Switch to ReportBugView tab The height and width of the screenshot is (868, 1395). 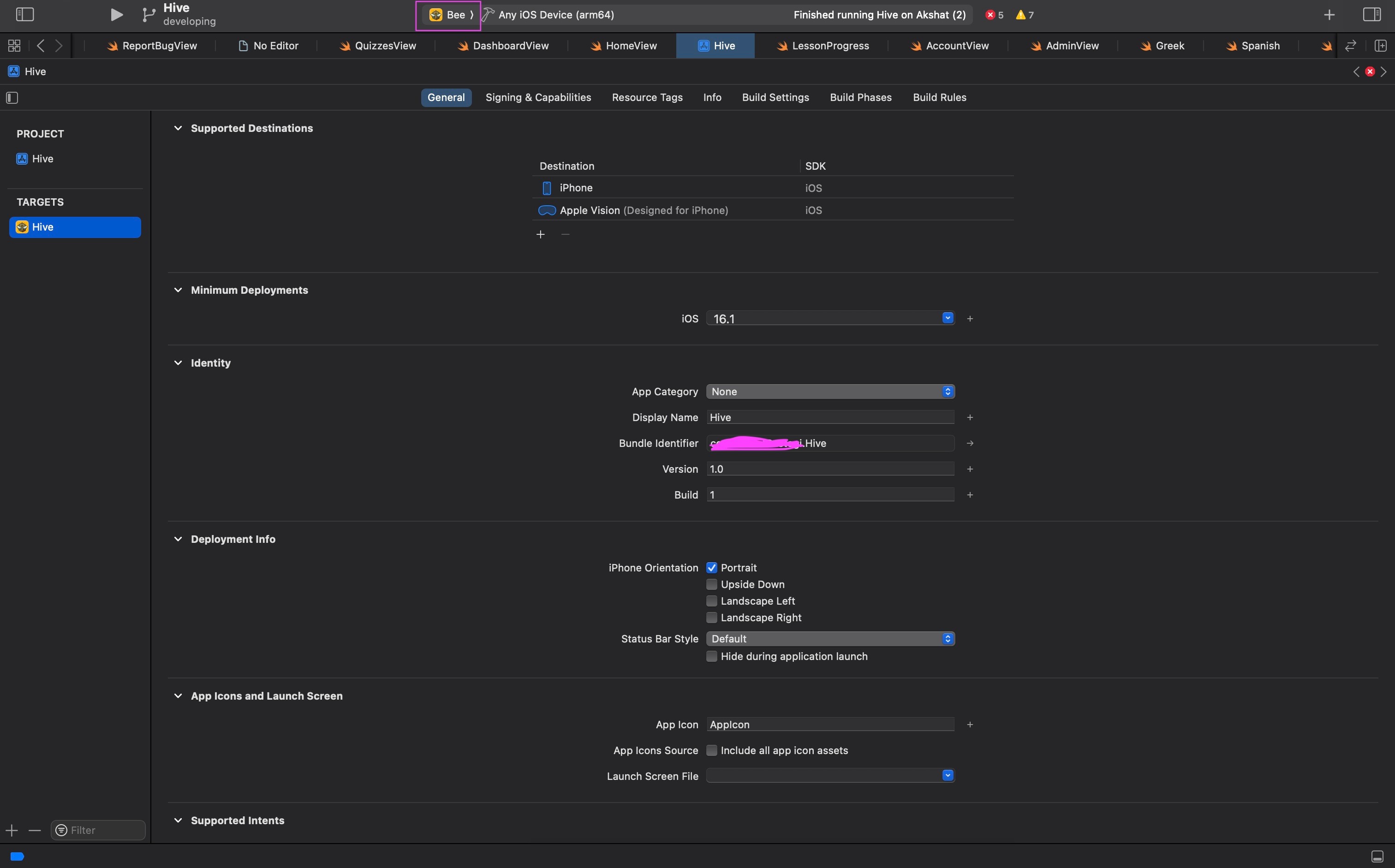pos(152,46)
